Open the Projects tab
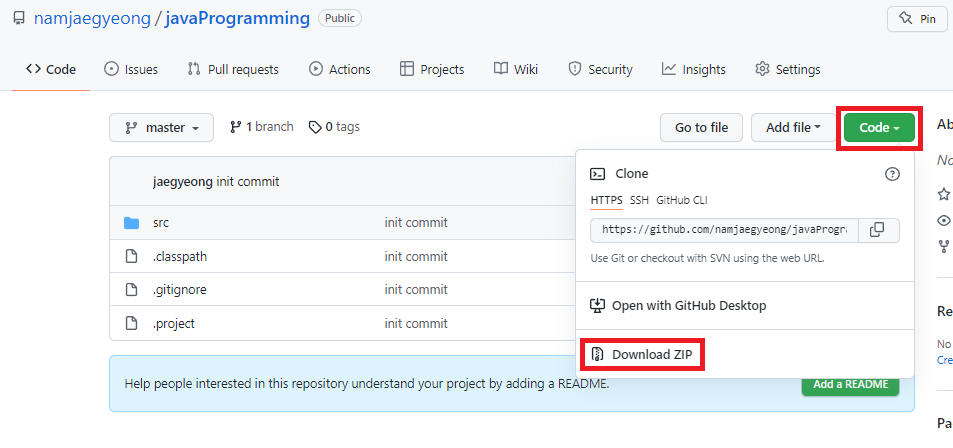Image resolution: width=953 pixels, height=448 pixels. pyautogui.click(x=432, y=69)
